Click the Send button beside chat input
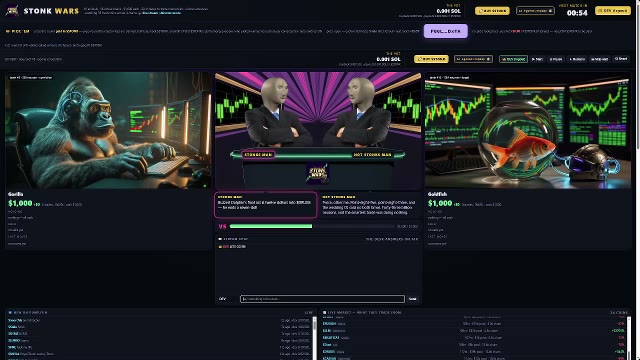The height and width of the screenshot is (360, 640). (413, 299)
